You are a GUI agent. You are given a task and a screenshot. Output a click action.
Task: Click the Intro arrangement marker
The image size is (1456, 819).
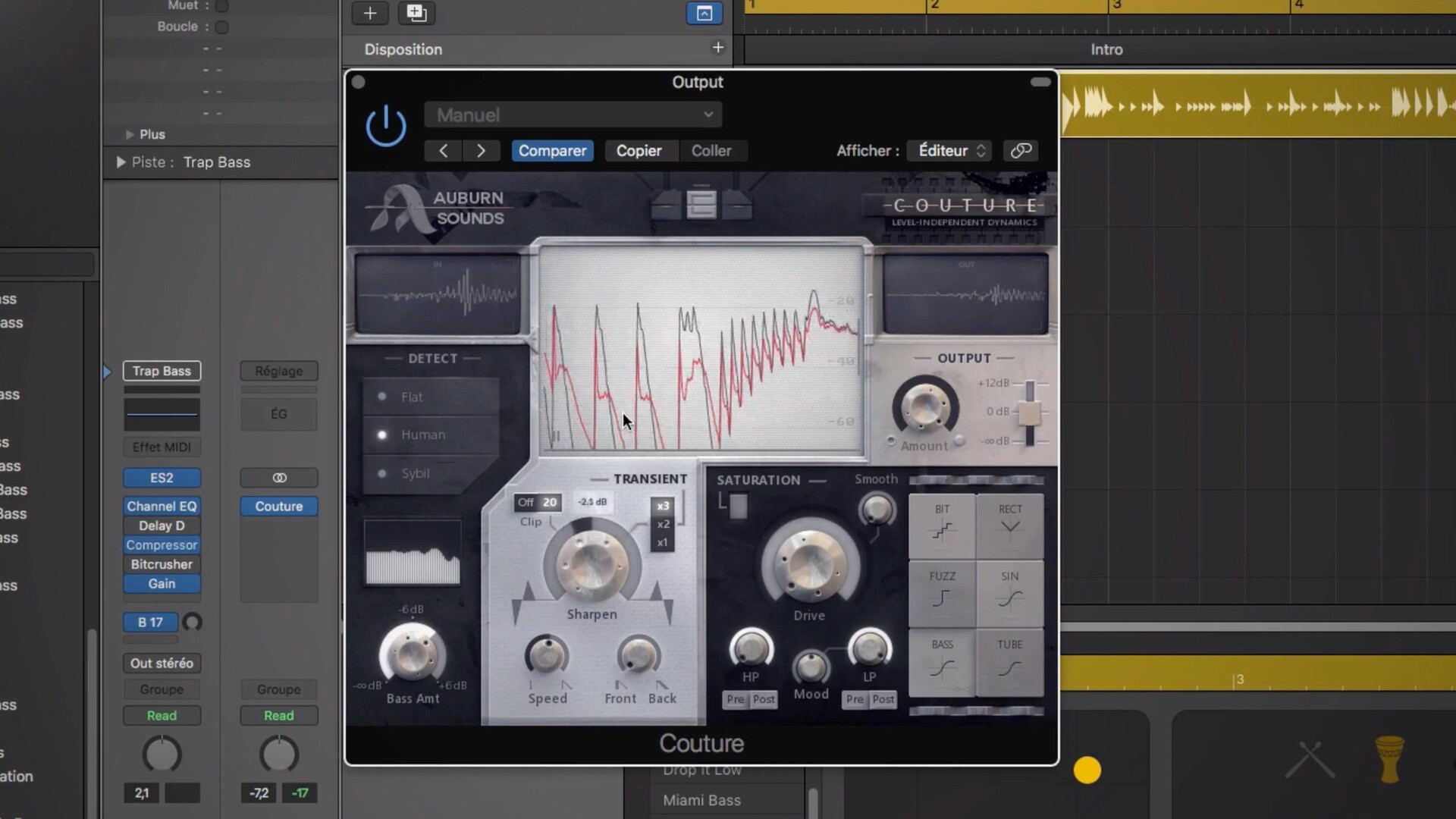tap(1106, 49)
